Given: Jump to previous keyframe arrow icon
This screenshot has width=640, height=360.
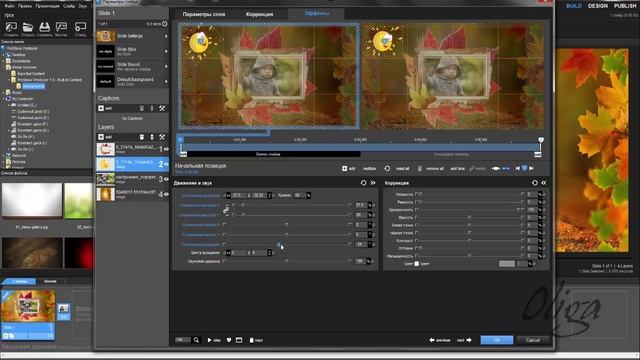Looking at the screenshot, I should point(518,168).
